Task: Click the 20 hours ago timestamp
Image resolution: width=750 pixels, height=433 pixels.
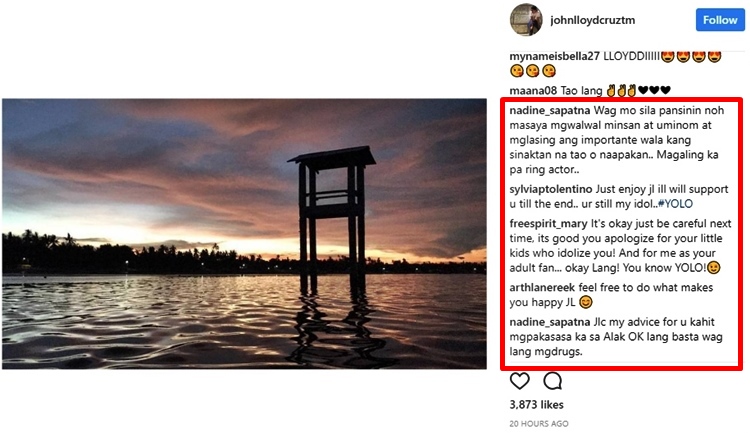Action: coord(539,423)
